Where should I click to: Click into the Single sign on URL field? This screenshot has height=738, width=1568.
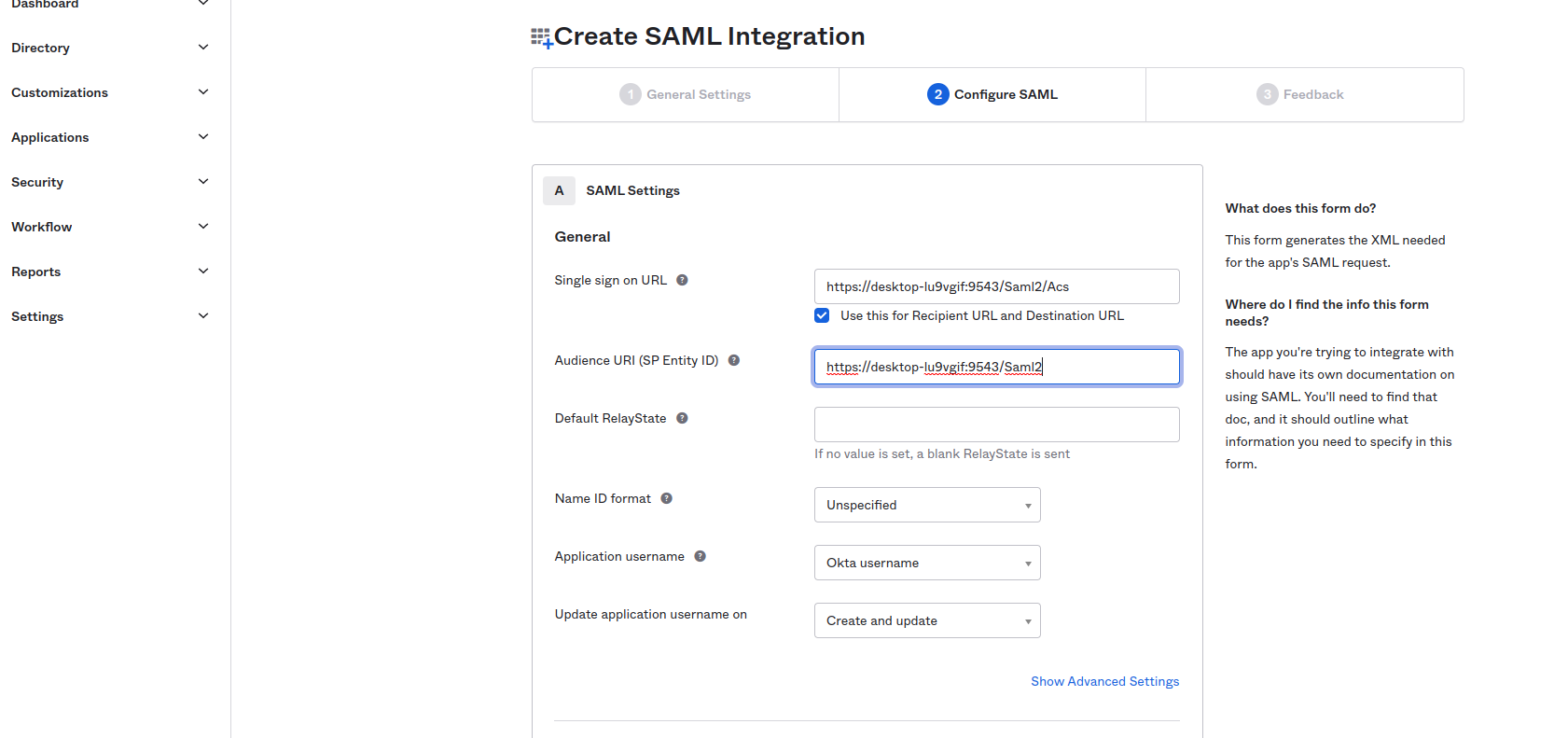[x=996, y=286]
